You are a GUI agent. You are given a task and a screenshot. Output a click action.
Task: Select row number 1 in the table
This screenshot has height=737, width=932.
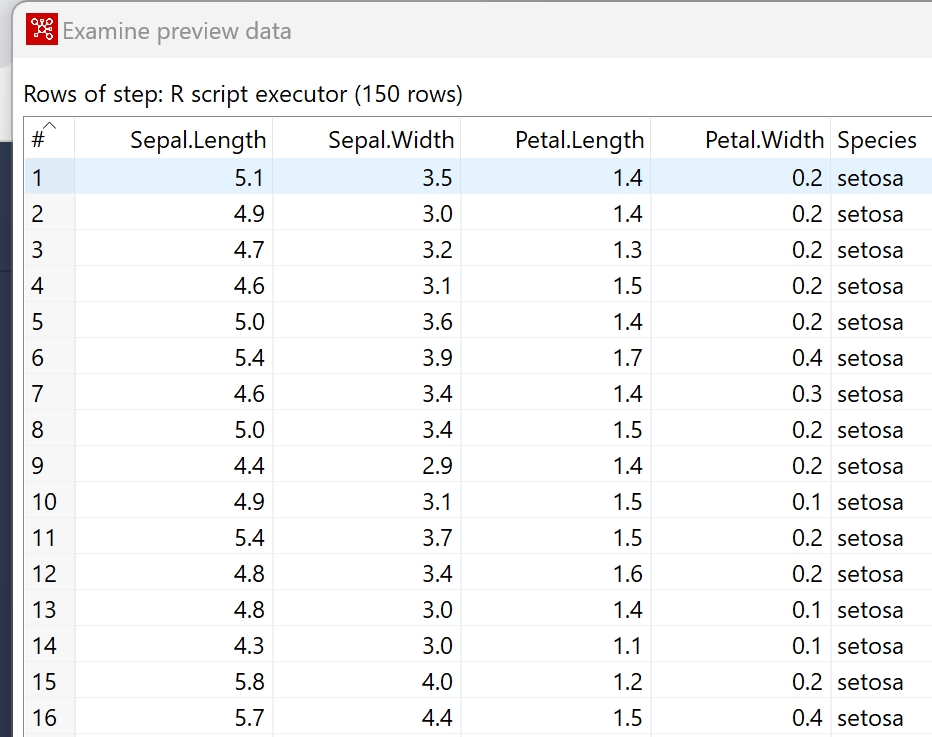point(38,178)
